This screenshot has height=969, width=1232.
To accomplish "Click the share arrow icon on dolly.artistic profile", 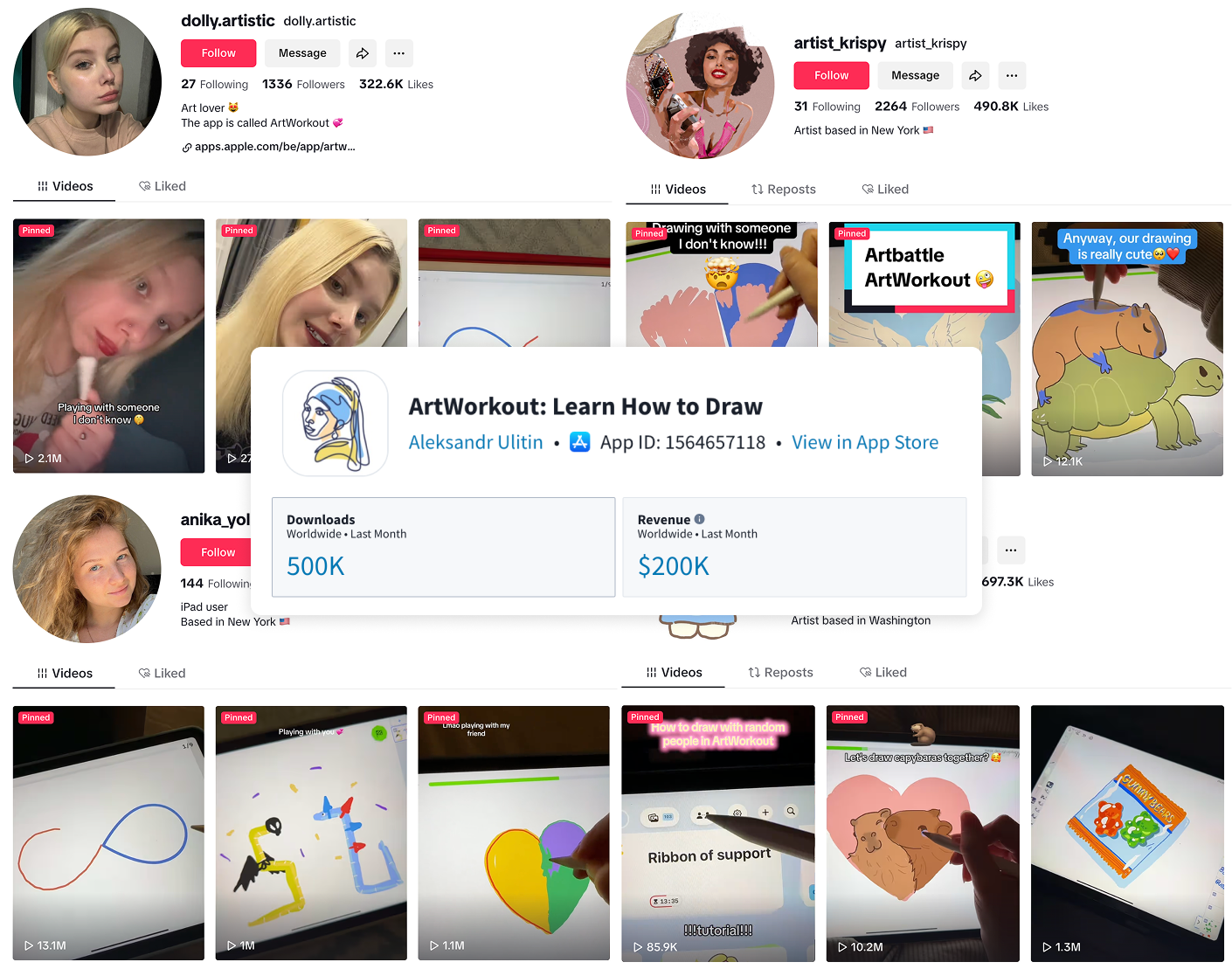I will [x=363, y=53].
